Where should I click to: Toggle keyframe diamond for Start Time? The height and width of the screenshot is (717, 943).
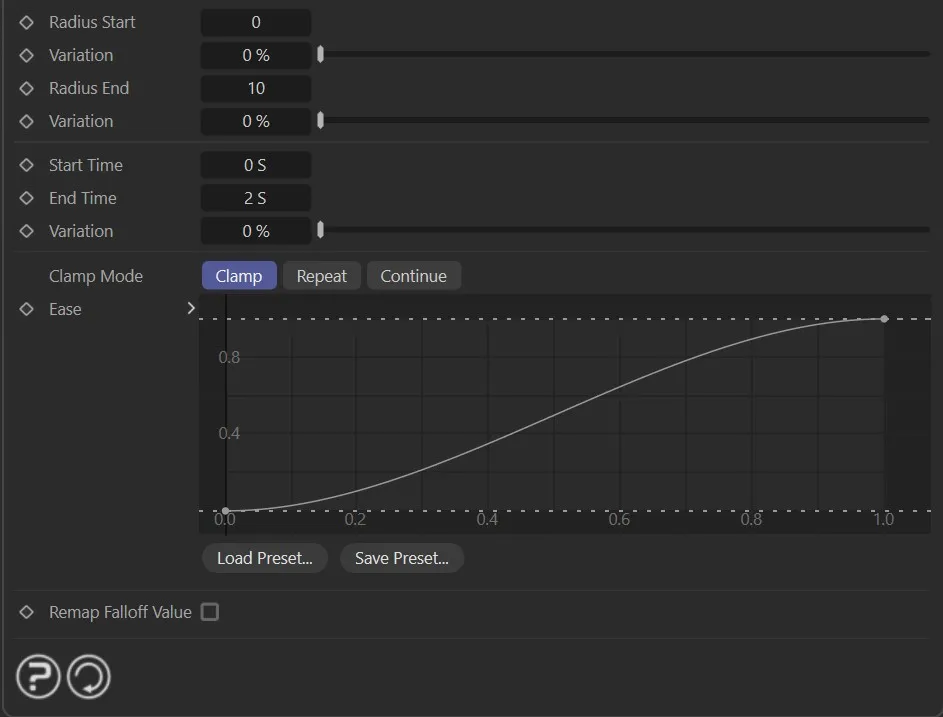click(x=27, y=165)
